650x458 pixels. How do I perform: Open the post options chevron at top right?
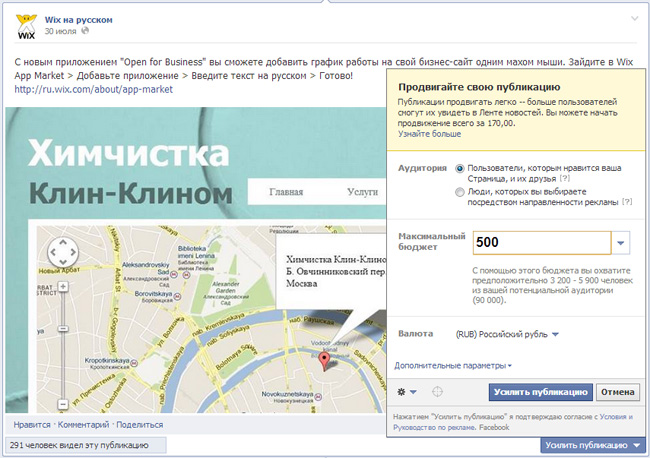(x=635, y=19)
